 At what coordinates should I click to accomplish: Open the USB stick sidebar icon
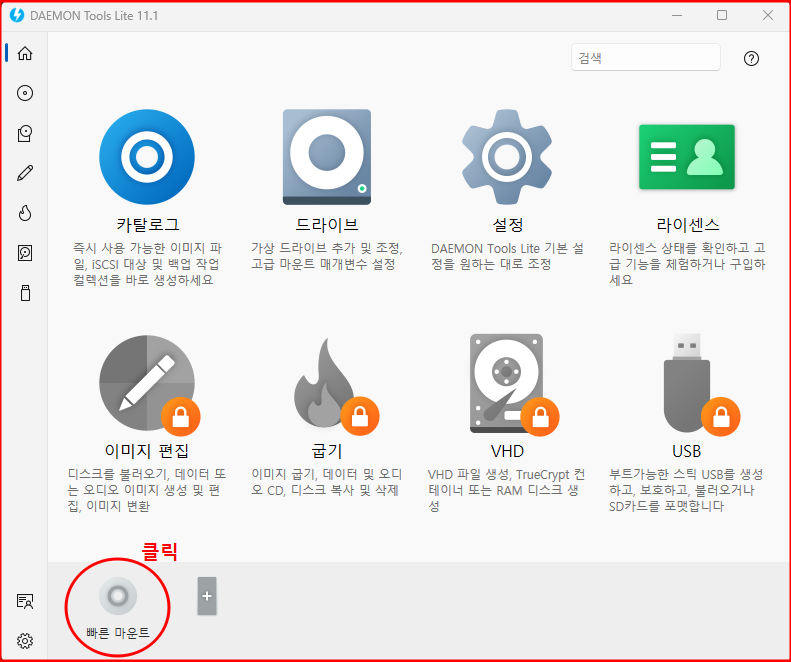coord(25,293)
